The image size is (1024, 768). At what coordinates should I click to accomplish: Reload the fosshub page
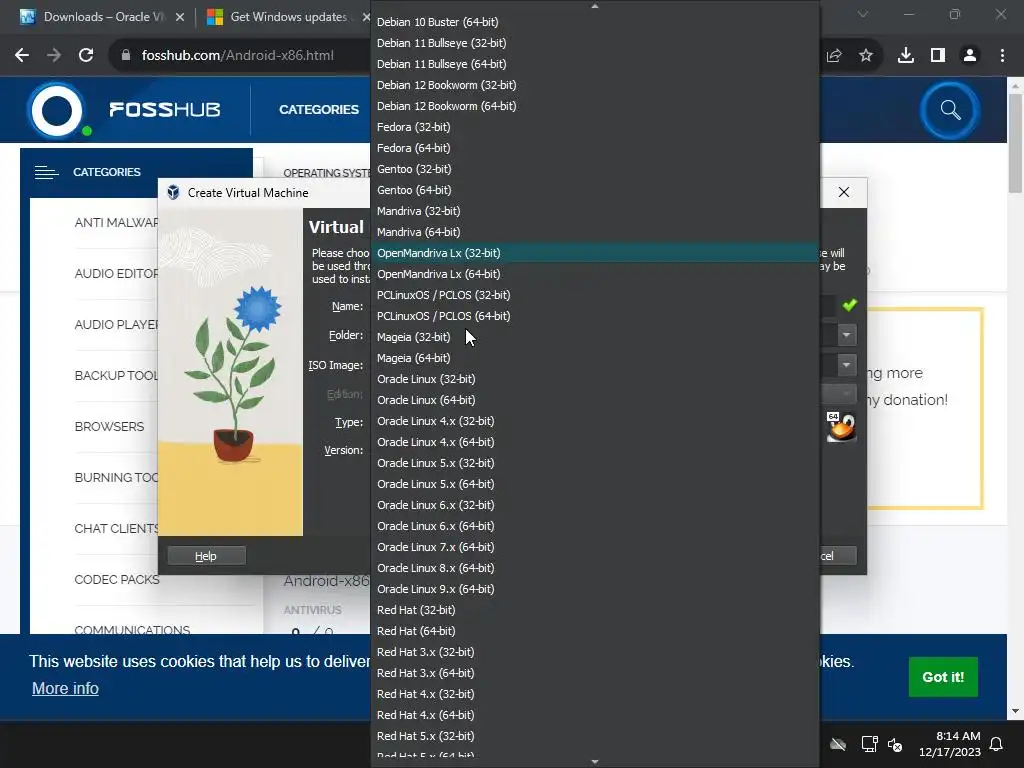tap(86, 56)
